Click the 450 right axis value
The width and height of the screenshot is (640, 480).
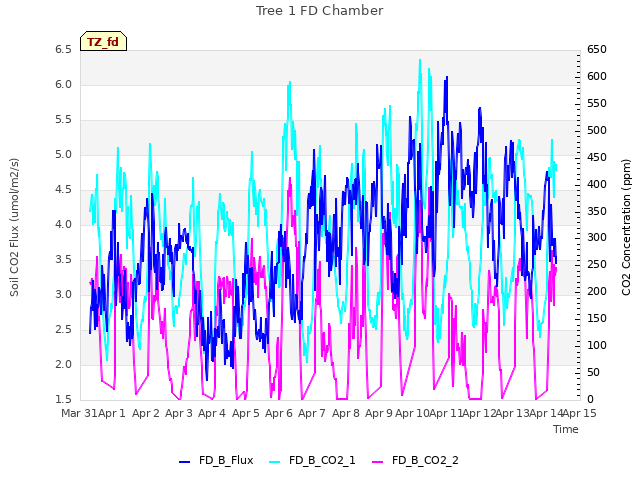click(597, 157)
